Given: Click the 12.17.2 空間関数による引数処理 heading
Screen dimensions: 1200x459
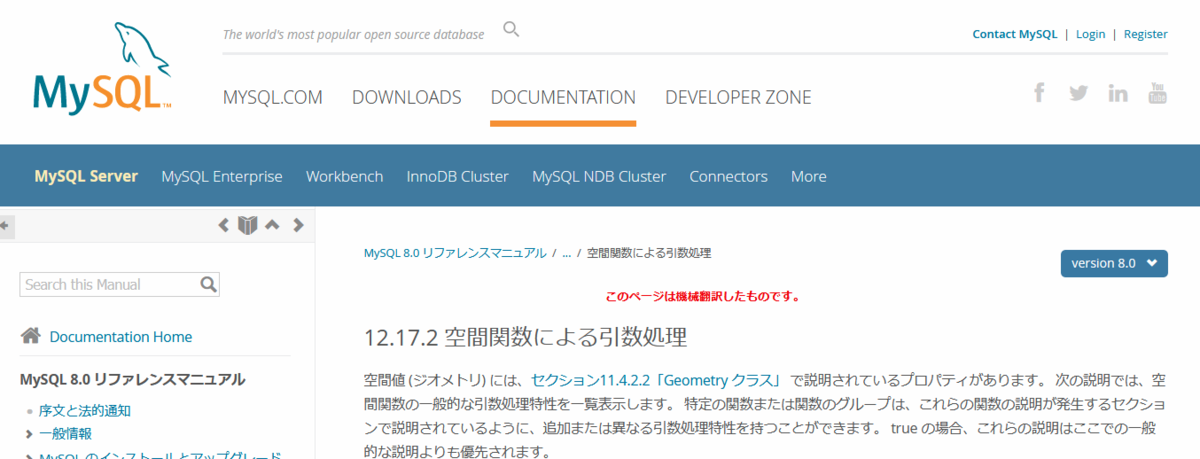Looking at the screenshot, I should coord(525,336).
